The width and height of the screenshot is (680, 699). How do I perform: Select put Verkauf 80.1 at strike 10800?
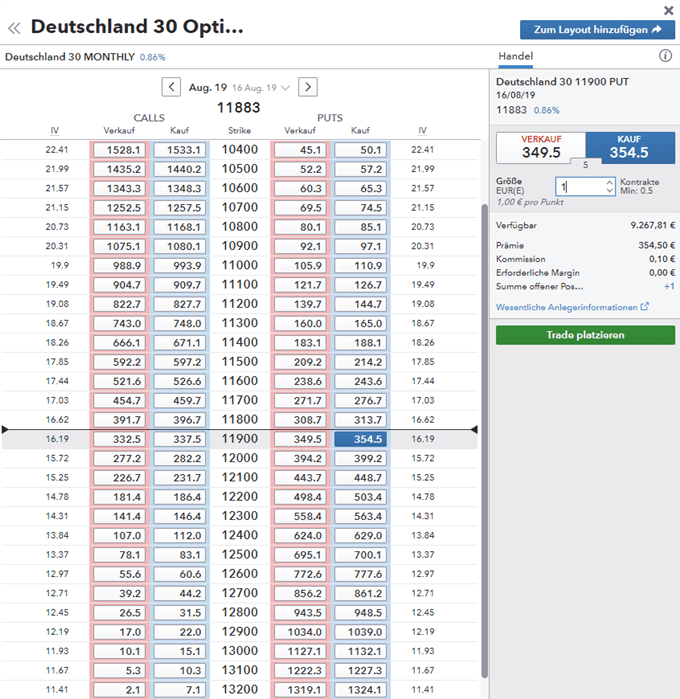pyautogui.click(x=300, y=227)
